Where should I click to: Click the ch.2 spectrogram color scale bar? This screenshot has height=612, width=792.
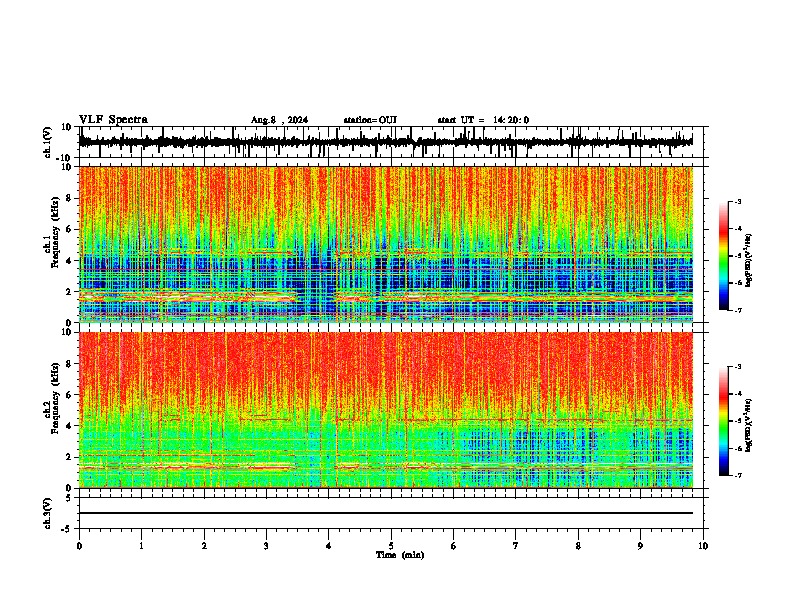(x=724, y=421)
